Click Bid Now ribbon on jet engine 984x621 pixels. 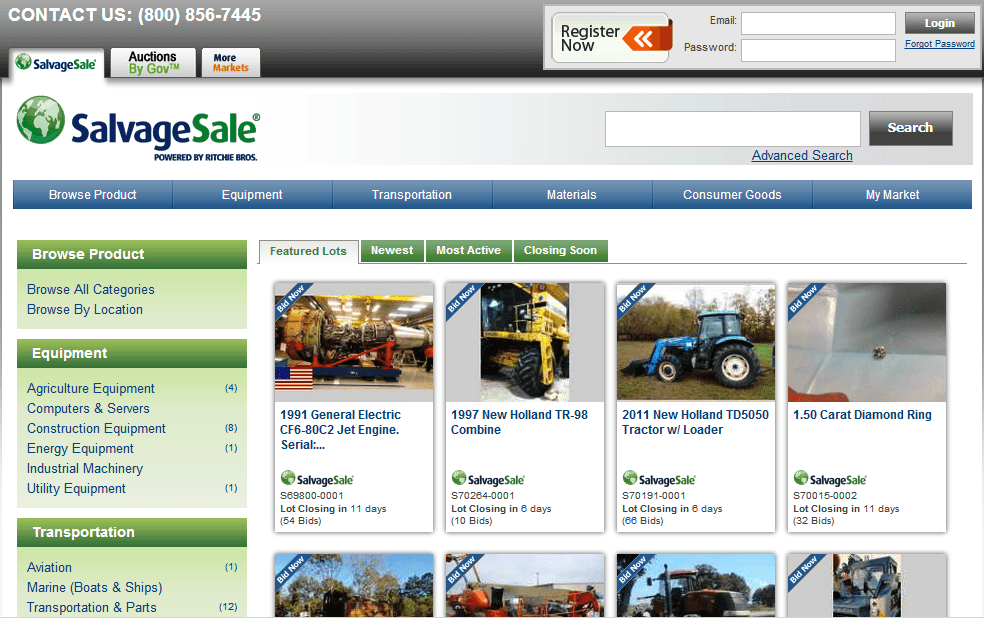(x=290, y=299)
